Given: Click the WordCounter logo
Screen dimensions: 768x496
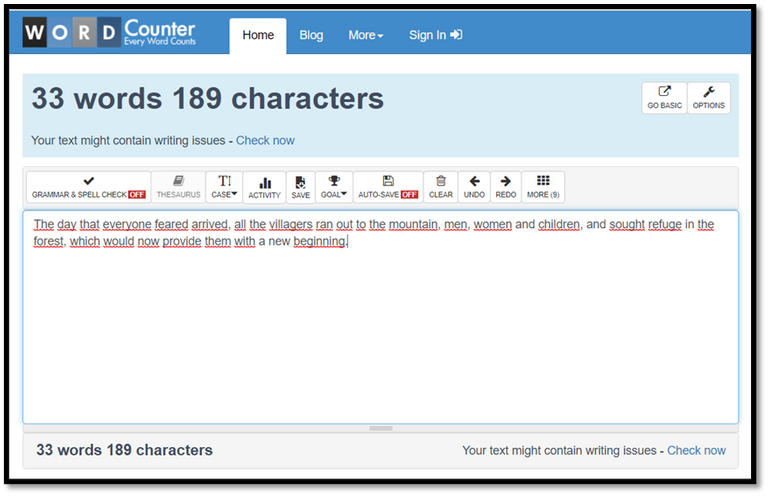Looking at the screenshot, I should click(x=109, y=33).
